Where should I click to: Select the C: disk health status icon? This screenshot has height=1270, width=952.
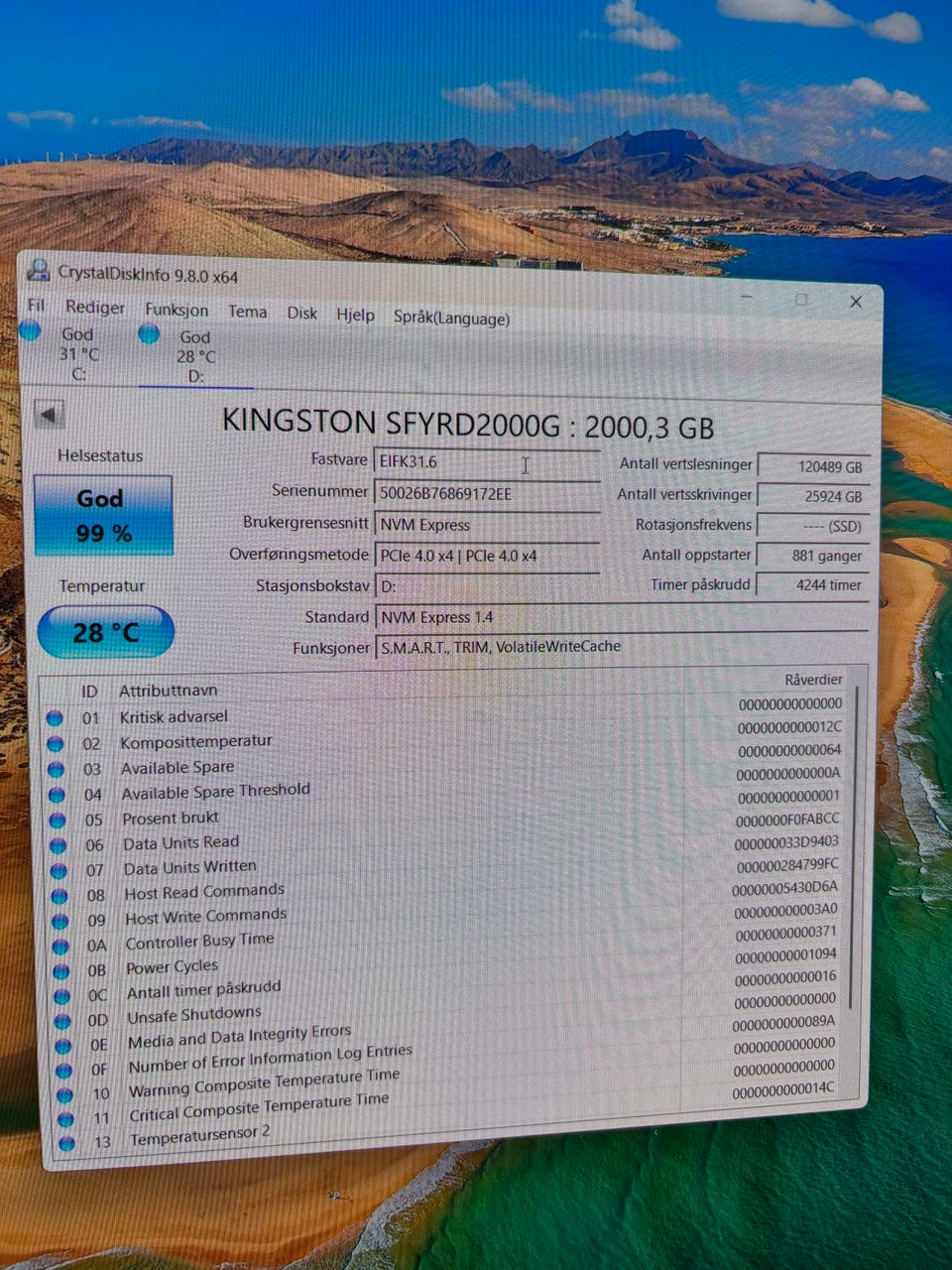[30, 331]
